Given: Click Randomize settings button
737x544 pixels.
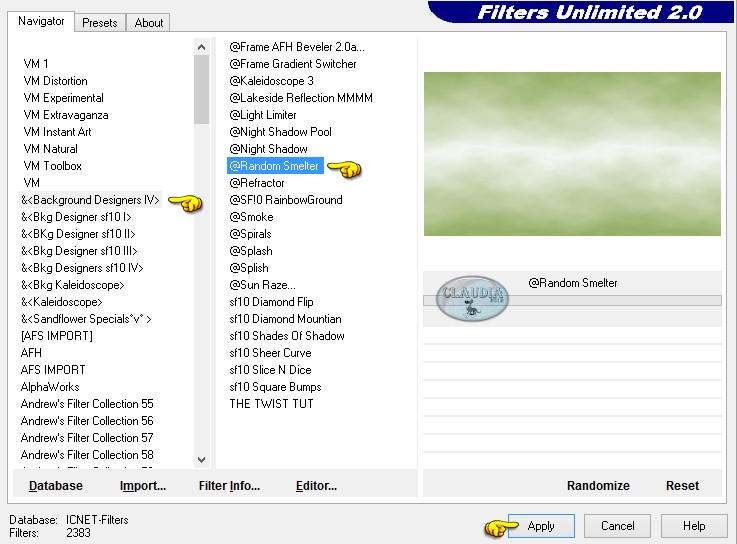Looking at the screenshot, I should pos(598,486).
